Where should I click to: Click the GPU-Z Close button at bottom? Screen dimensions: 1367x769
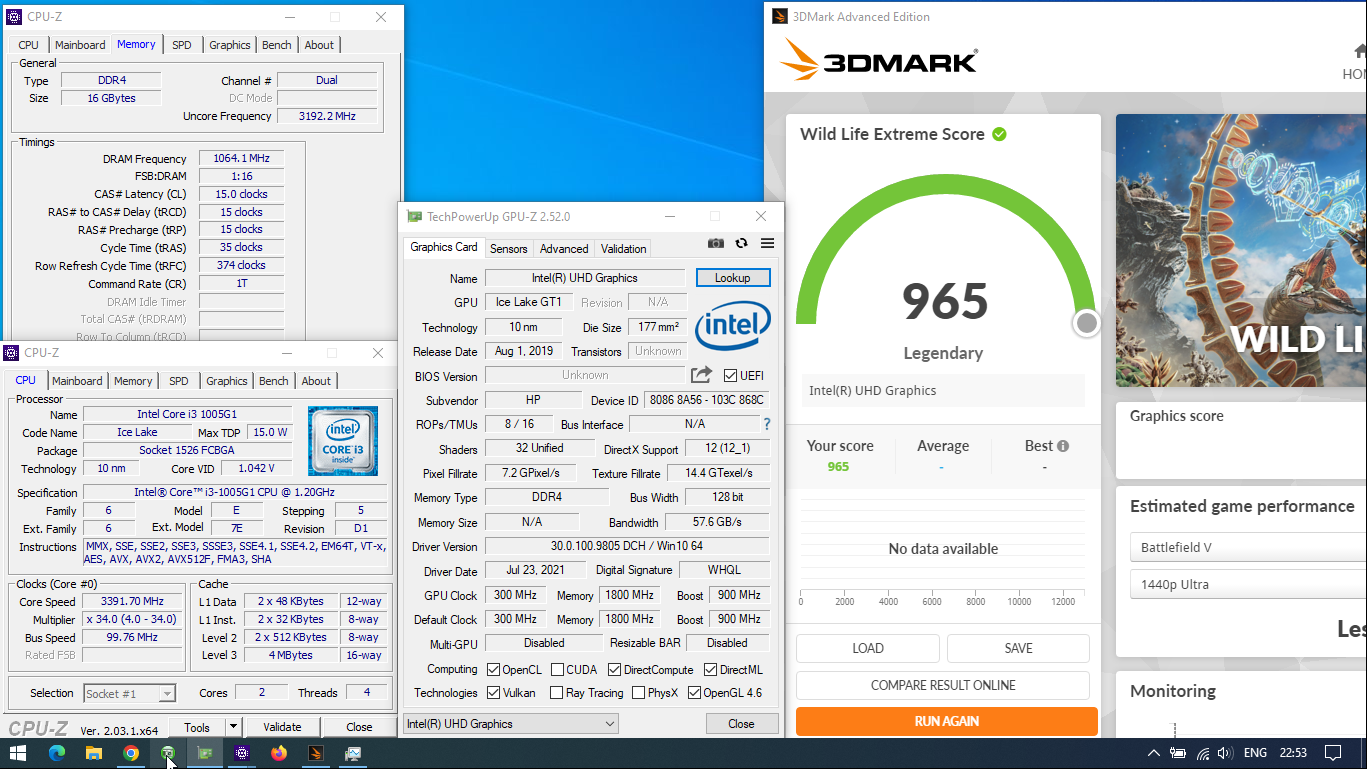click(741, 723)
